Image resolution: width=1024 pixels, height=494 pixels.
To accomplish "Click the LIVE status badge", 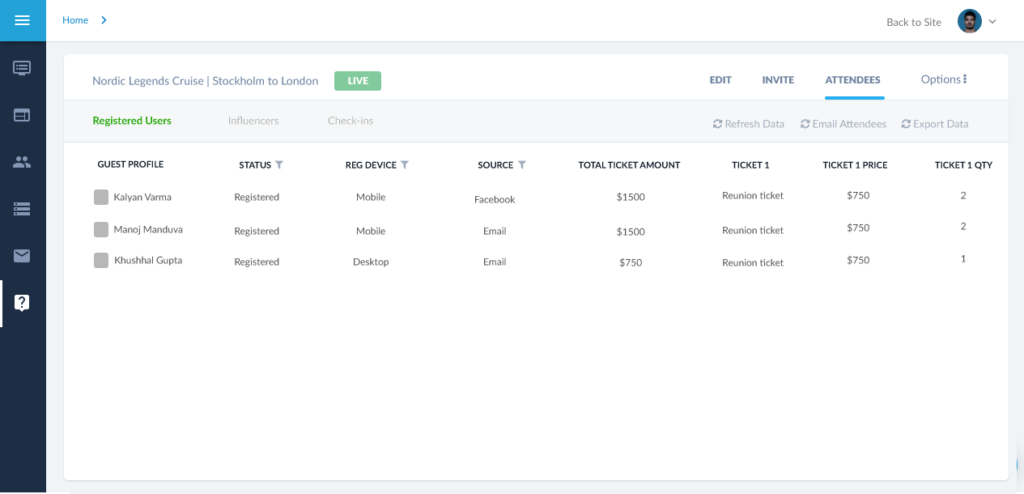I will coord(357,81).
